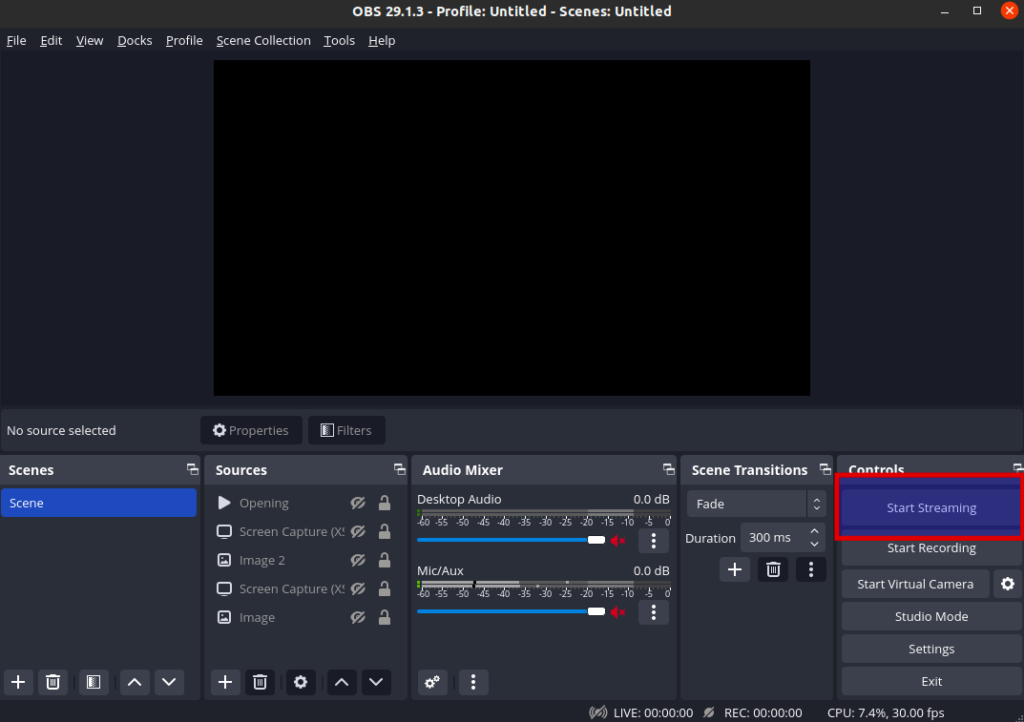Open the Edit menu
Viewport: 1024px width, 722px height.
point(51,40)
